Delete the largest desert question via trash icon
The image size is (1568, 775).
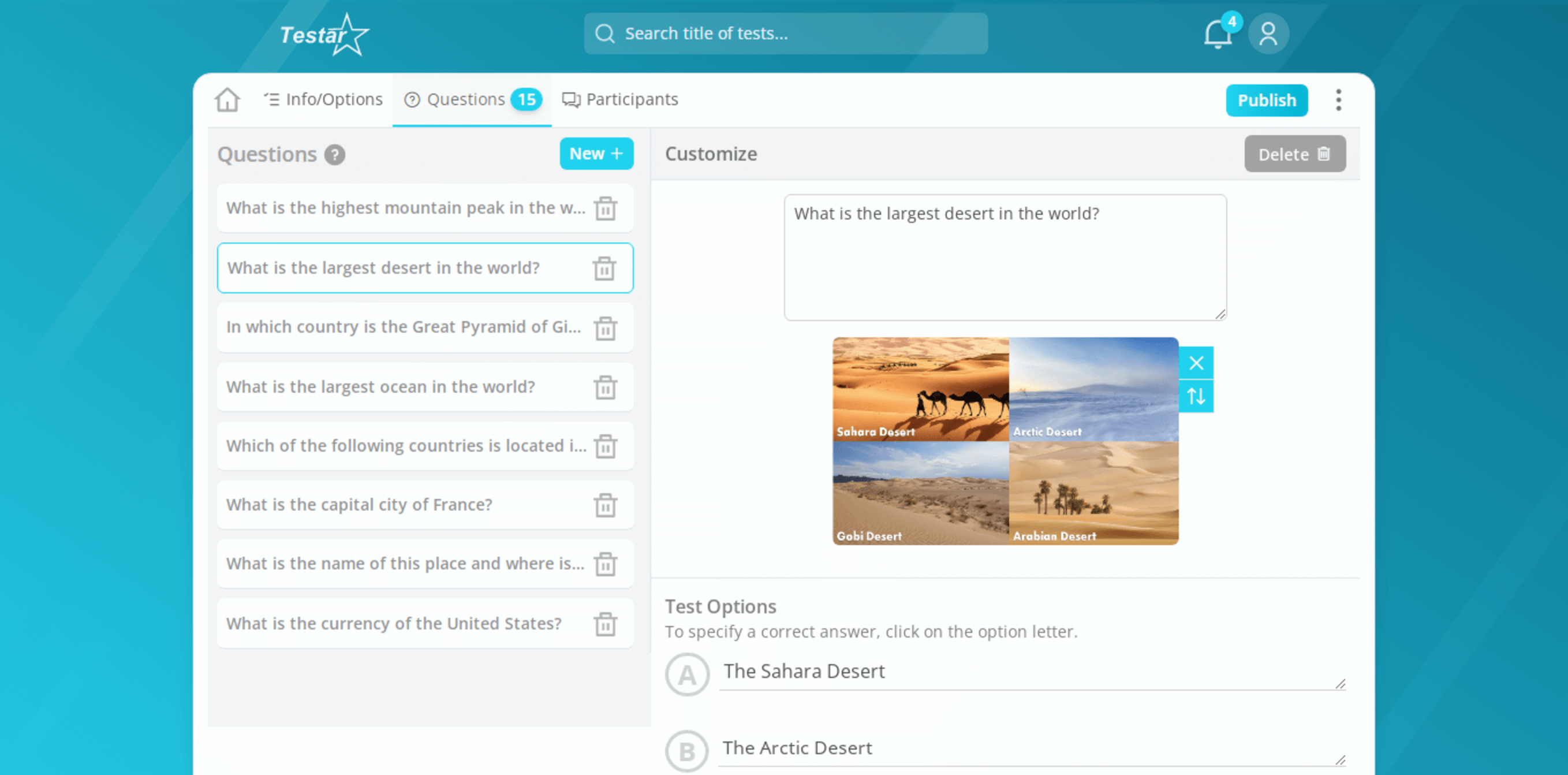[604, 269]
